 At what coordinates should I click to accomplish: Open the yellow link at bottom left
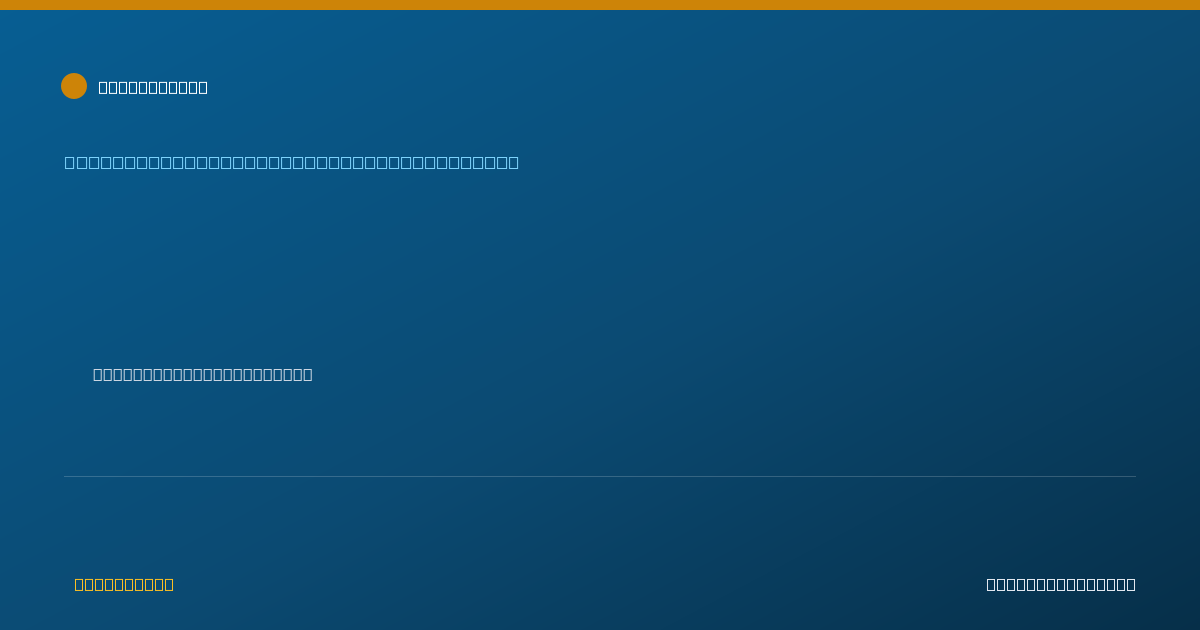pyautogui.click(x=124, y=584)
